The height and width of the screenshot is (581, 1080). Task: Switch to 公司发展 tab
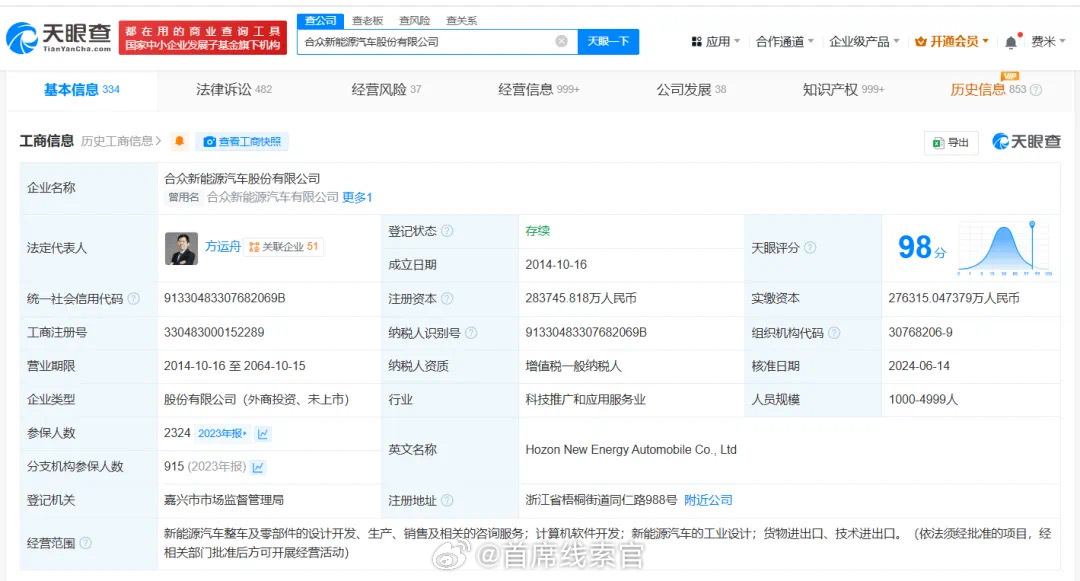pos(692,89)
